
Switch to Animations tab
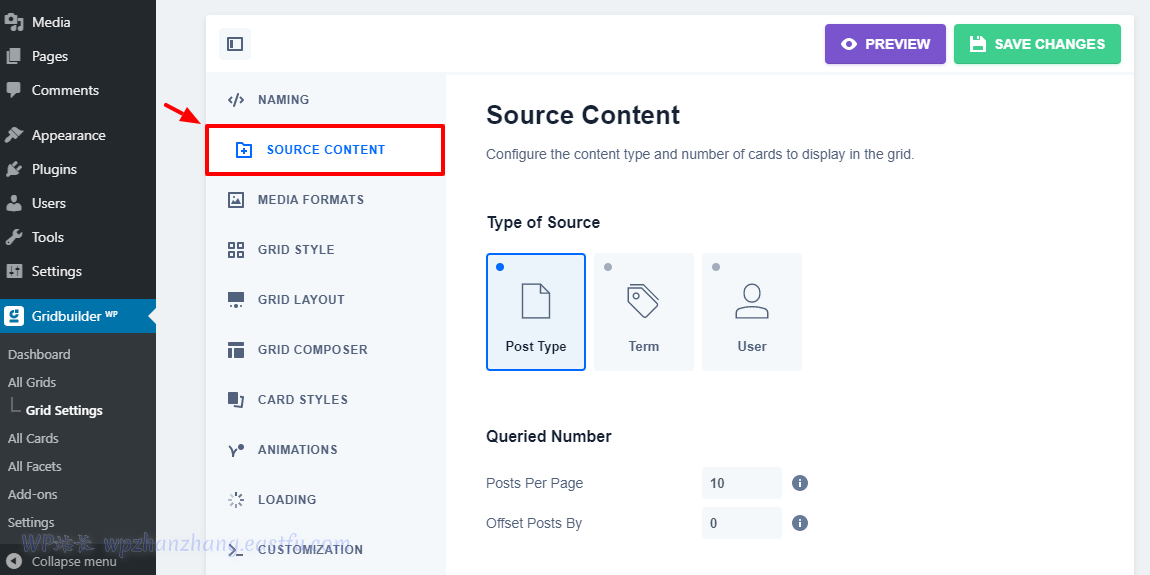pos(325,450)
